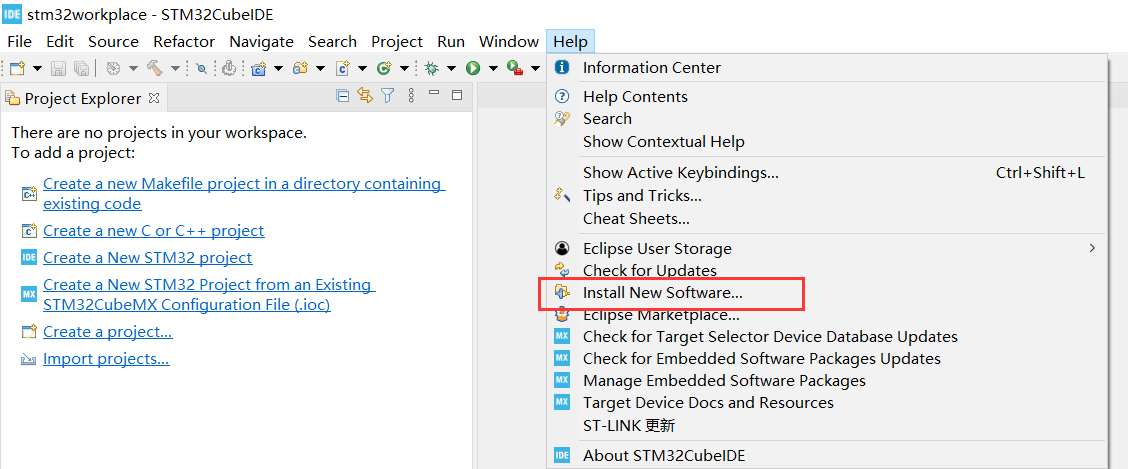Open the External Tools dropdown arrow
The width and height of the screenshot is (1128, 469).
pos(535,68)
